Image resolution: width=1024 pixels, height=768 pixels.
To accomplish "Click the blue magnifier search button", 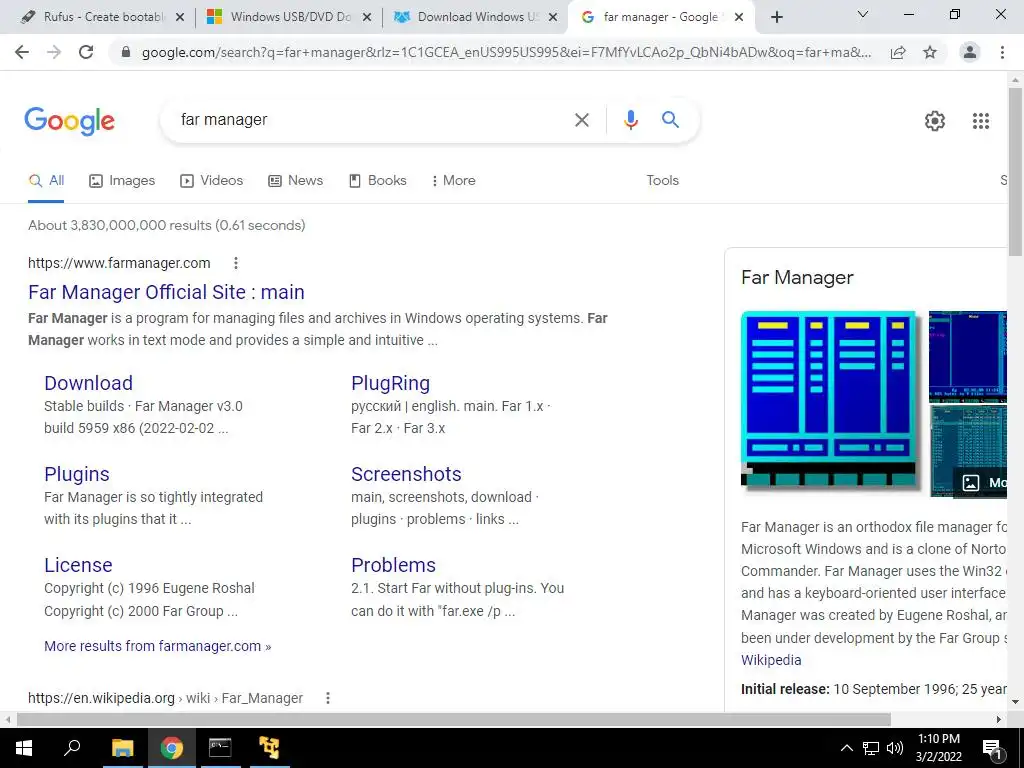I will click(670, 120).
